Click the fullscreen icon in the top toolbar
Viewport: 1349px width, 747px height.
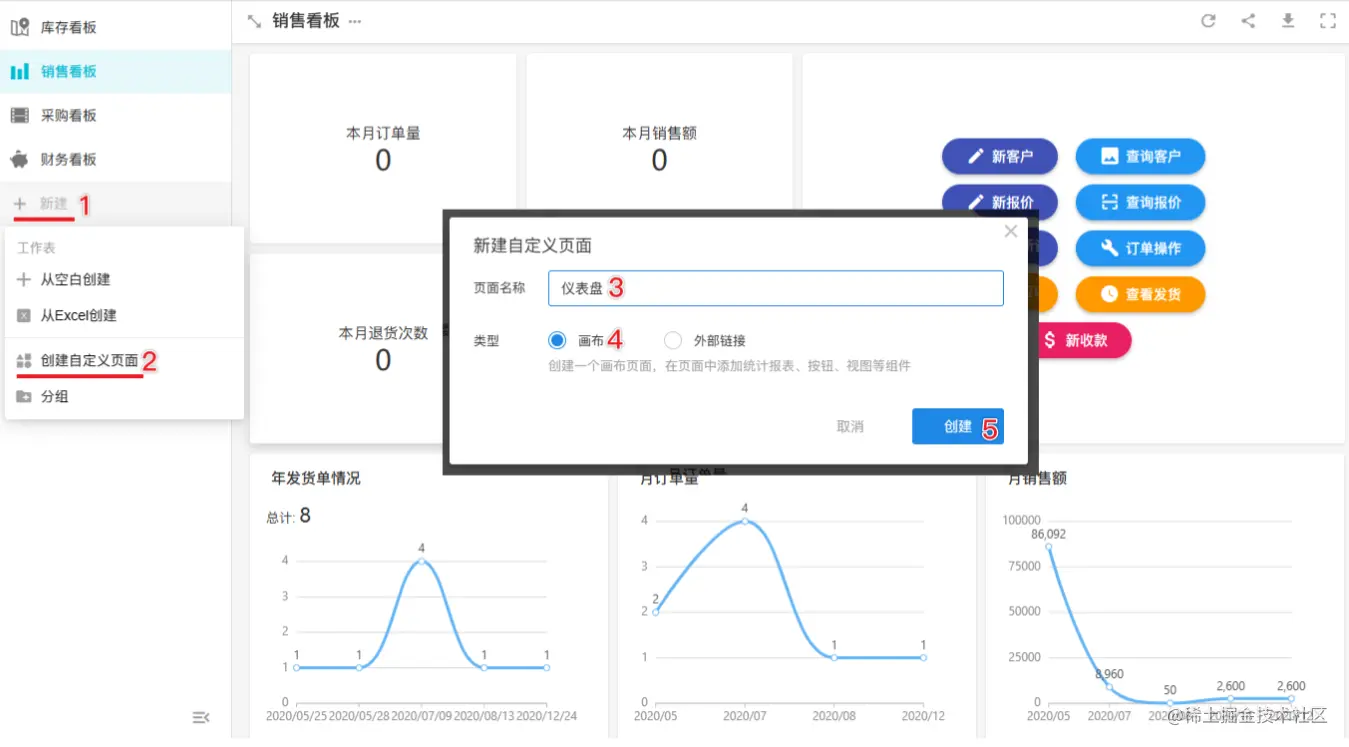point(1328,21)
